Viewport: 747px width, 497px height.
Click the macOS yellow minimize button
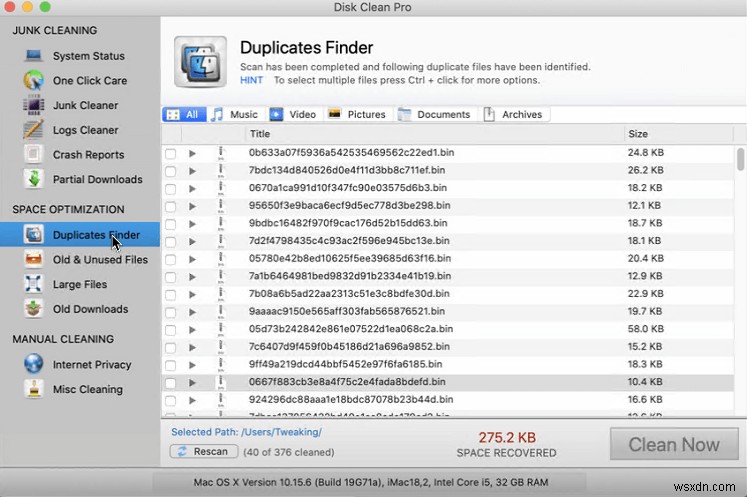tap(28, 7)
